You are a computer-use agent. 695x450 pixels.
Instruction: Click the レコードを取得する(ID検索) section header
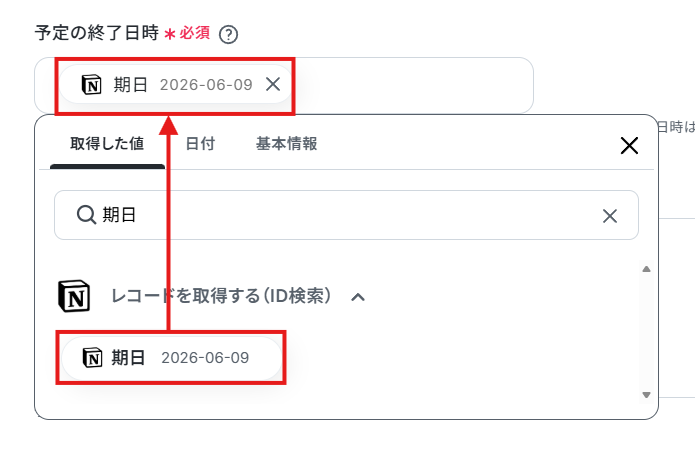tap(221, 296)
